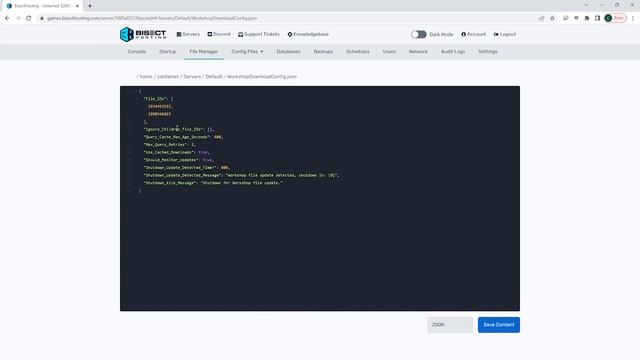Screen dimensions: 640x360
Task: Switch to the Startup tab
Action: pyautogui.click(x=168, y=51)
